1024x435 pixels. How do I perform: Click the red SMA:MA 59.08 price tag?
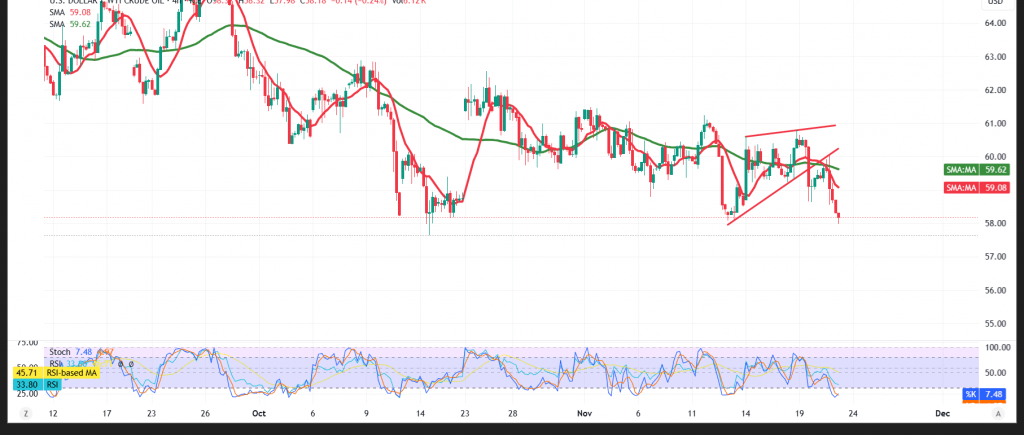click(982, 187)
